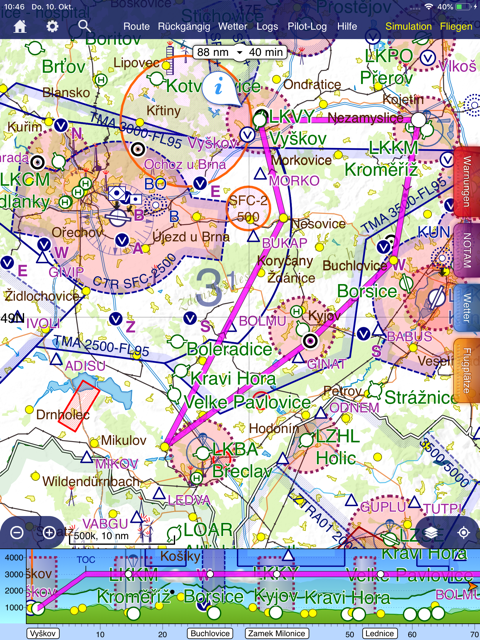Tap Rückgängig to undo
This screenshot has width=480, height=640.
coord(184,27)
